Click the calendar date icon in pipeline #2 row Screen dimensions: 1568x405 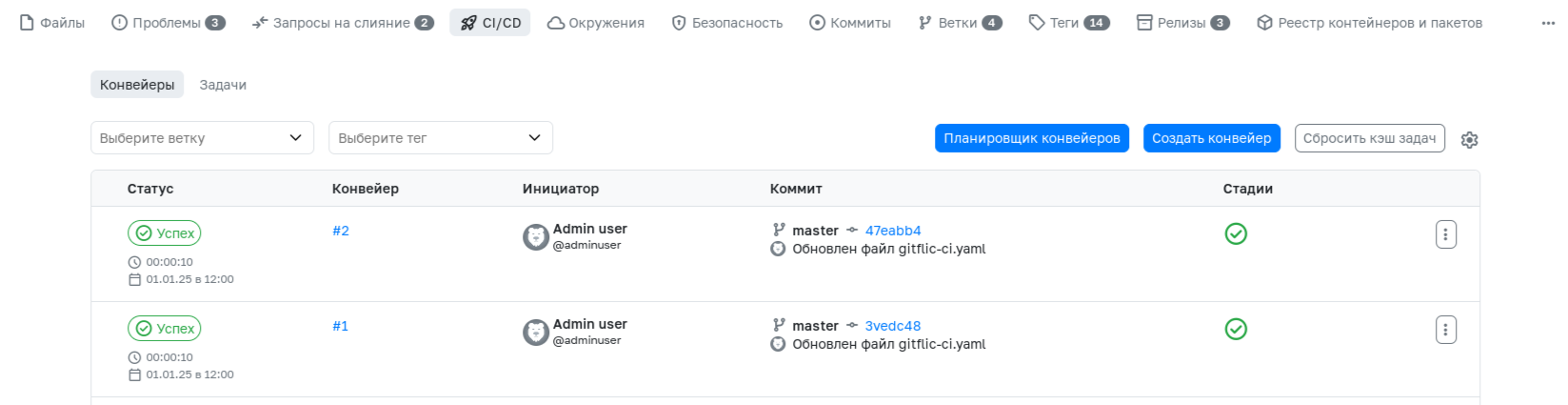134,279
